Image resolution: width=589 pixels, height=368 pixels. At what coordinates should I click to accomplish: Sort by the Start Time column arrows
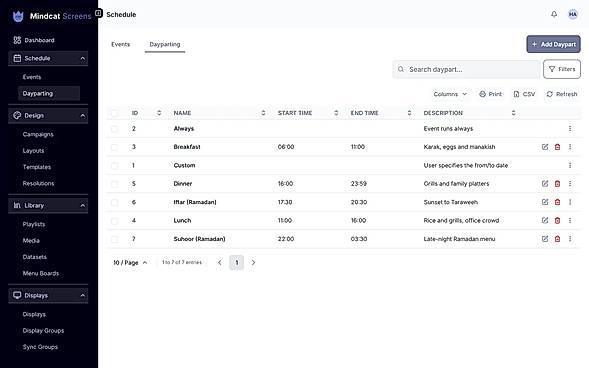coord(336,113)
